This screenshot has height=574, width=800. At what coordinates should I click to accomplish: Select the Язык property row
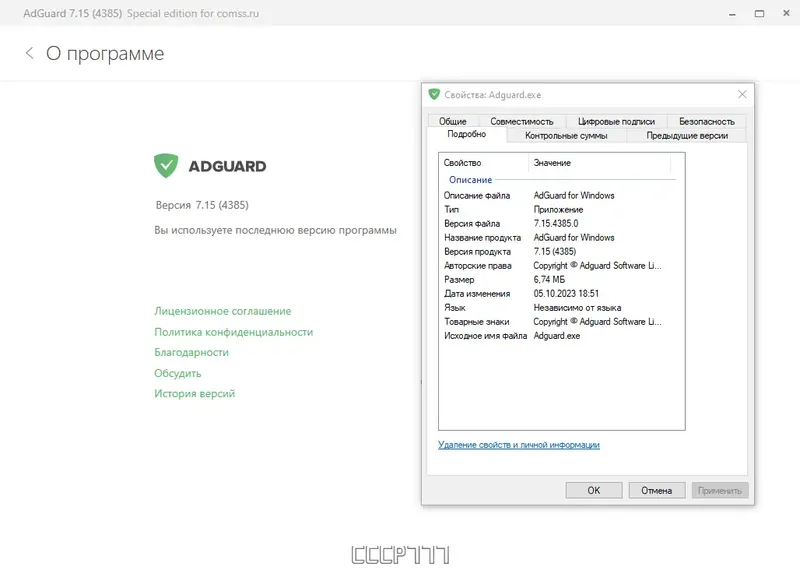tap(561, 308)
